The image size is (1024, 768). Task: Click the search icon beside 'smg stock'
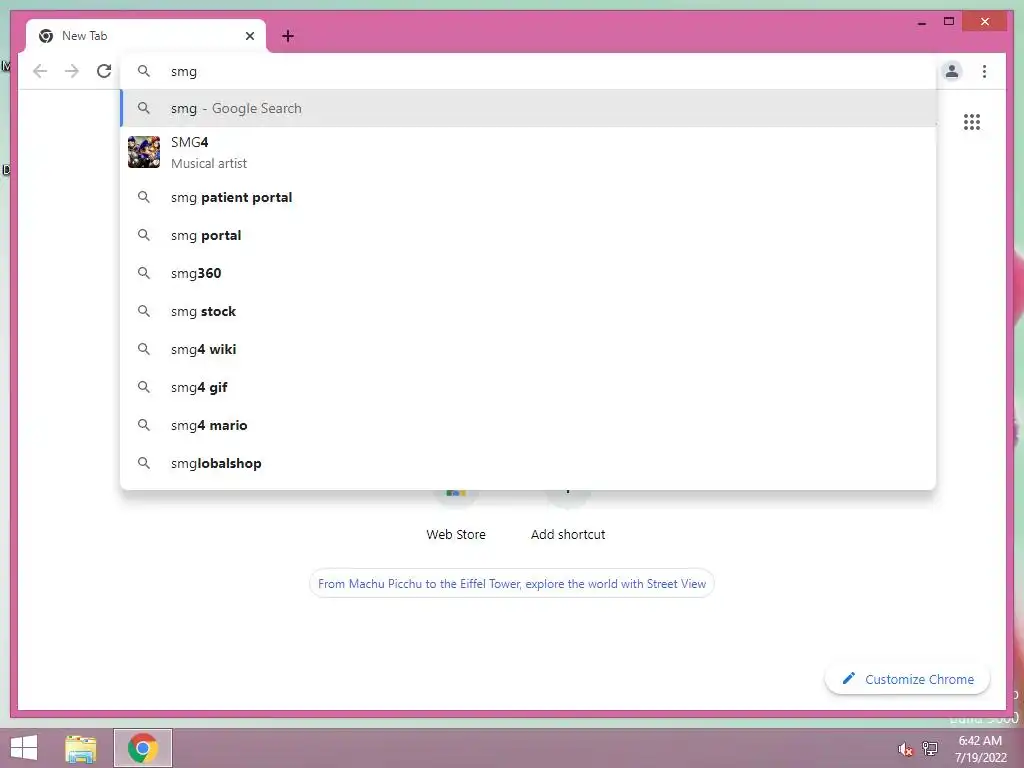point(144,311)
